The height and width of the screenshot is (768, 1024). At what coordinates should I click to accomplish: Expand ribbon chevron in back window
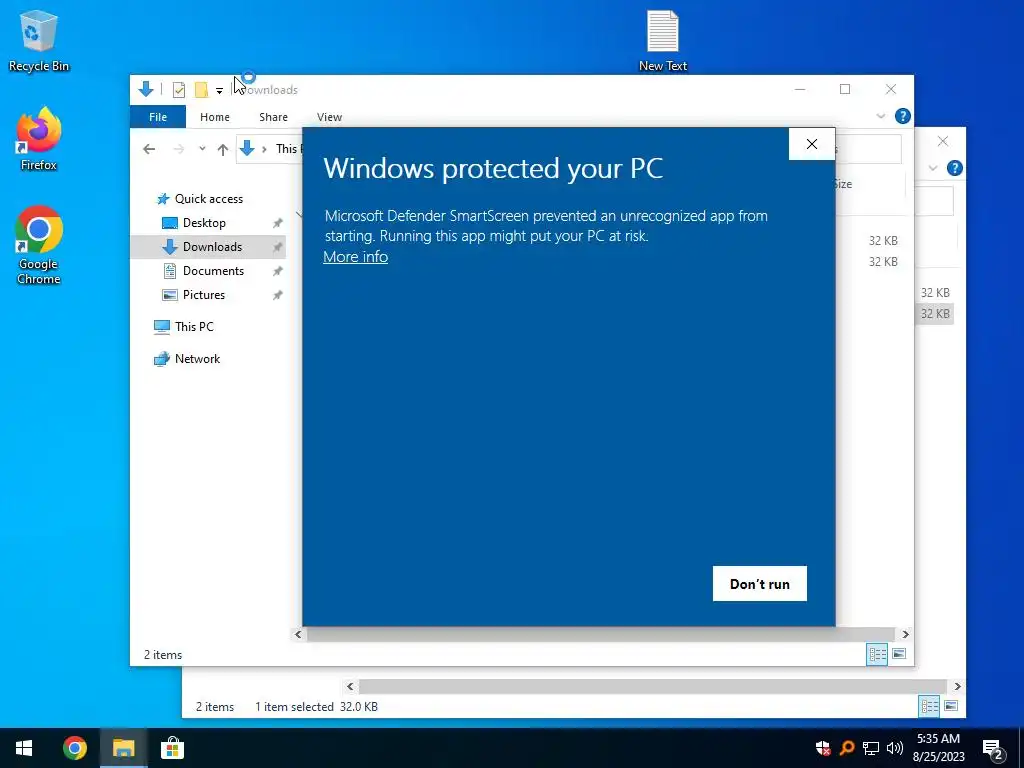tap(933, 168)
